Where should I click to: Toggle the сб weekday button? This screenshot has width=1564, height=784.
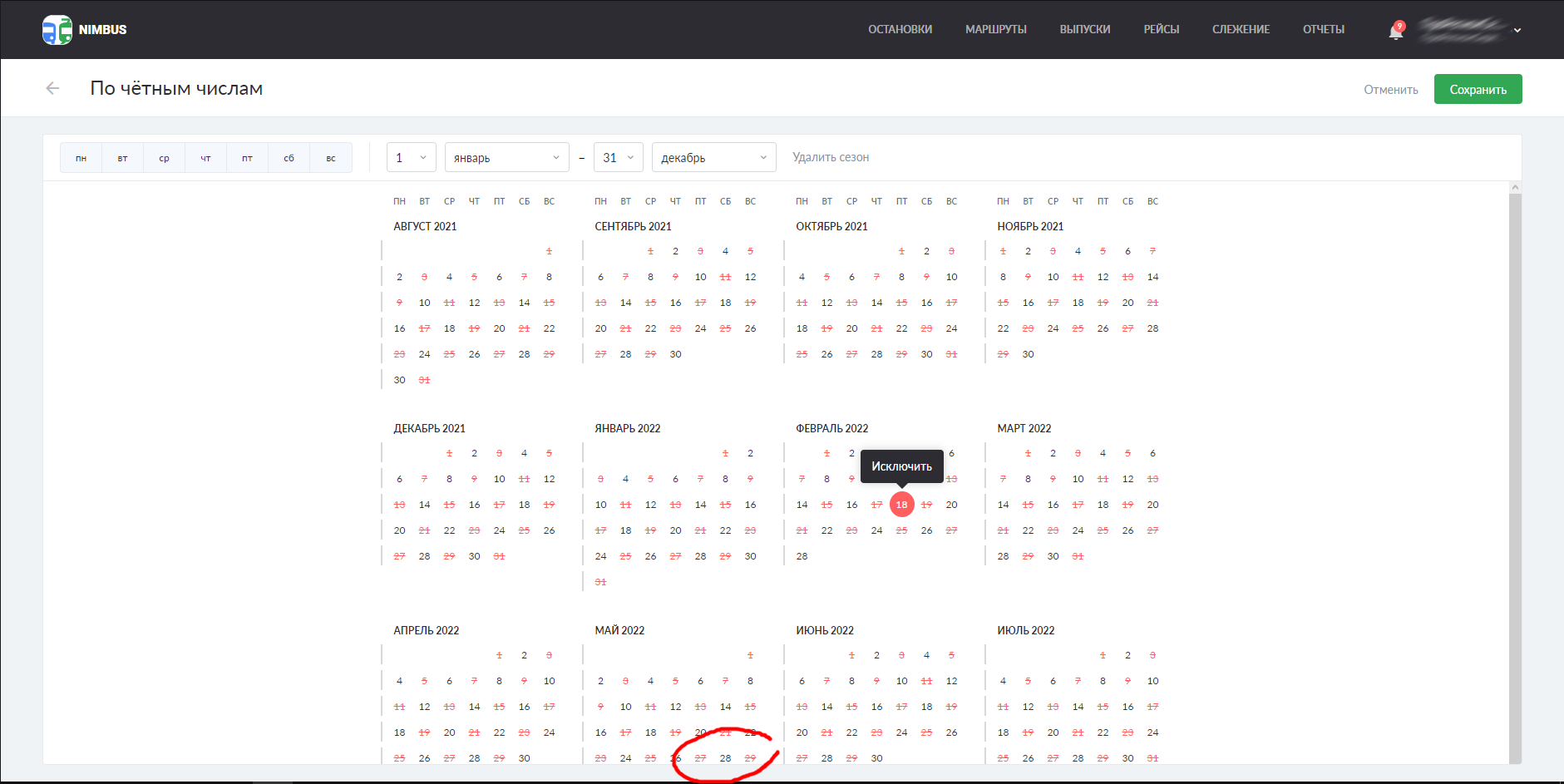[289, 158]
